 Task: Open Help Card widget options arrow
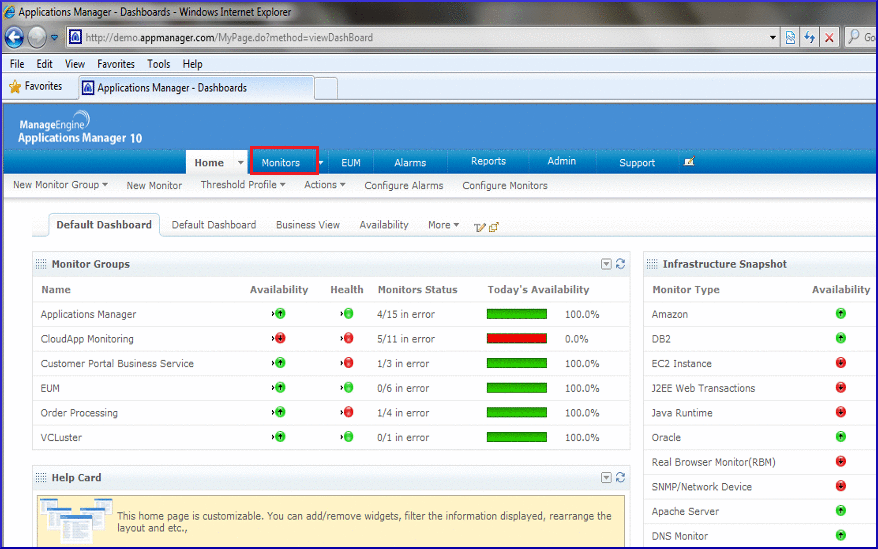pos(606,477)
